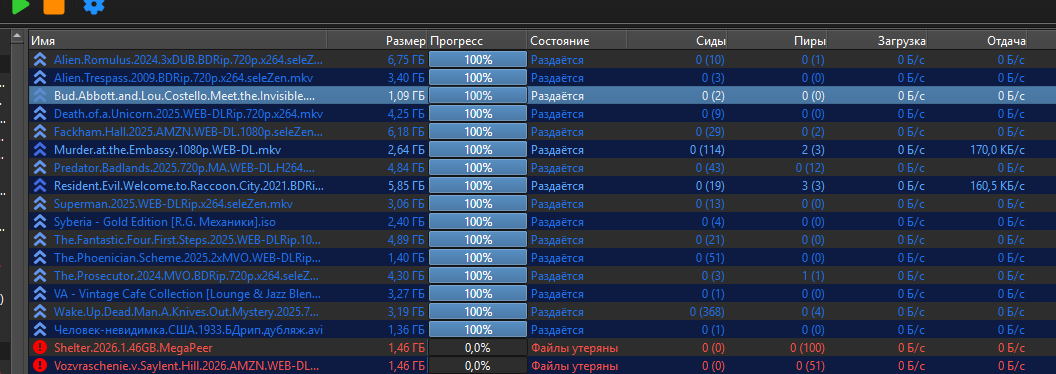Select Alien.Trespass.2009.BDRip.720p torrent name
The width and height of the screenshot is (1056, 374).
point(184,77)
